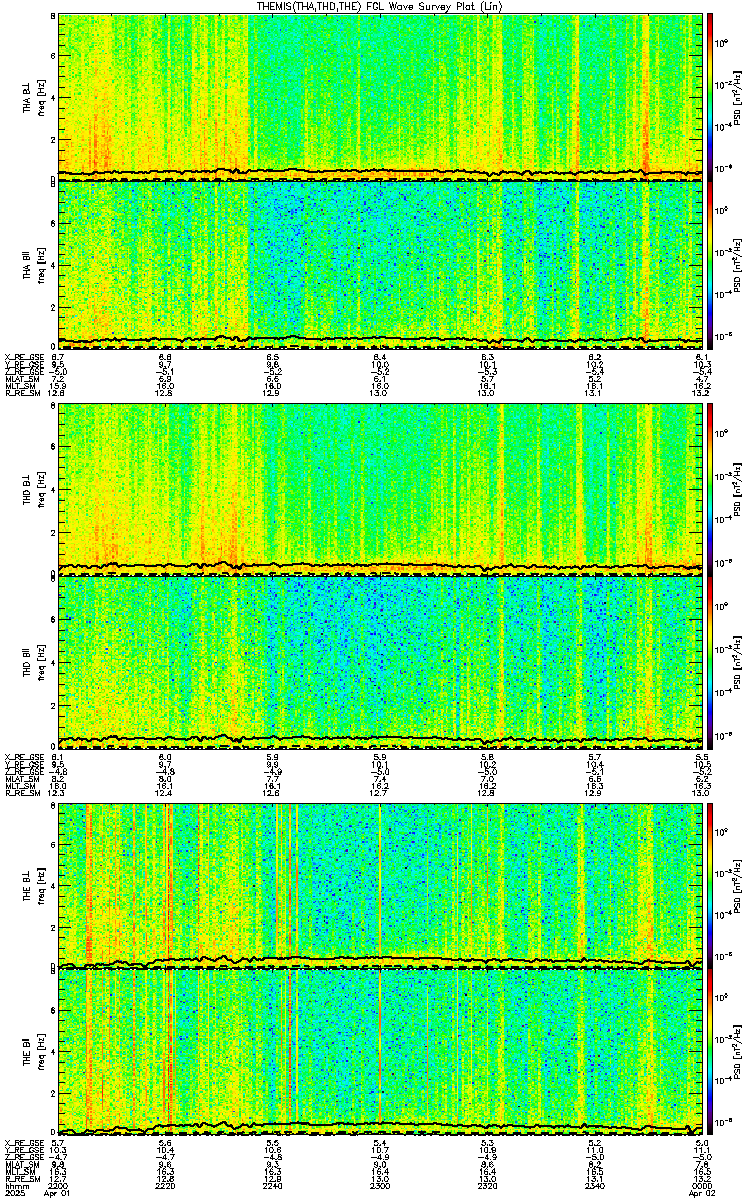Click the color bar beside THA B-parallel panel
Image resolution: width=750 pixels, height=1200 pixels.
(710, 263)
